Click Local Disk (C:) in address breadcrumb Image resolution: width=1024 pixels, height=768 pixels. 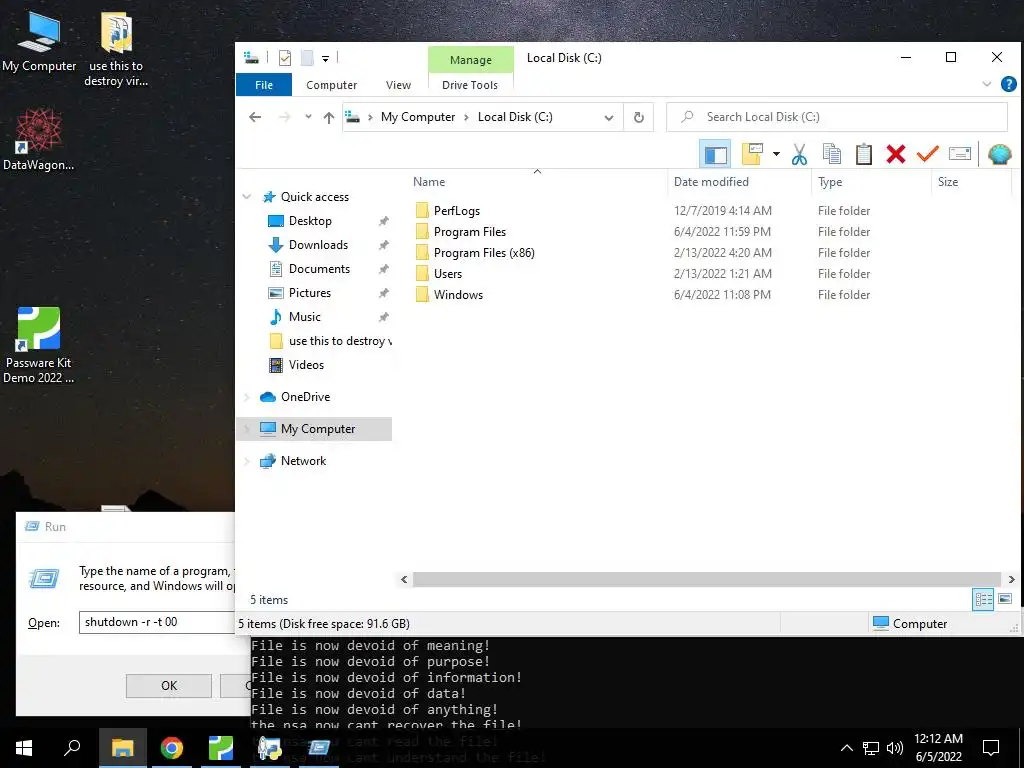pyautogui.click(x=515, y=117)
